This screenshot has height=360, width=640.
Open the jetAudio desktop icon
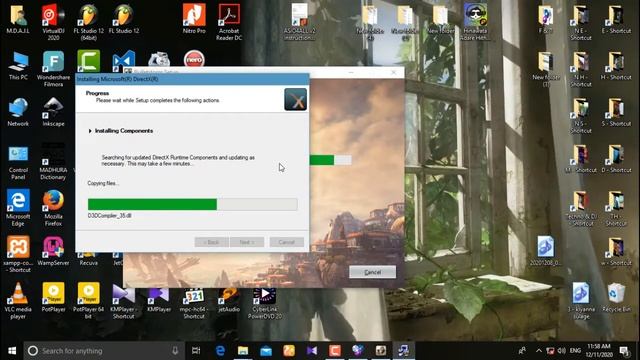tap(229, 301)
